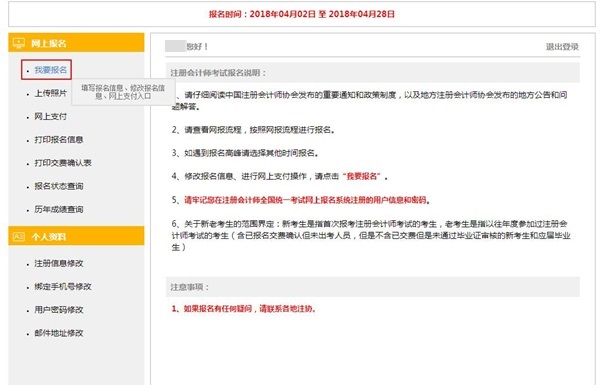This screenshot has height=385, width=600.
Task: Open 打印报名信息 page
Action: click(x=59, y=140)
